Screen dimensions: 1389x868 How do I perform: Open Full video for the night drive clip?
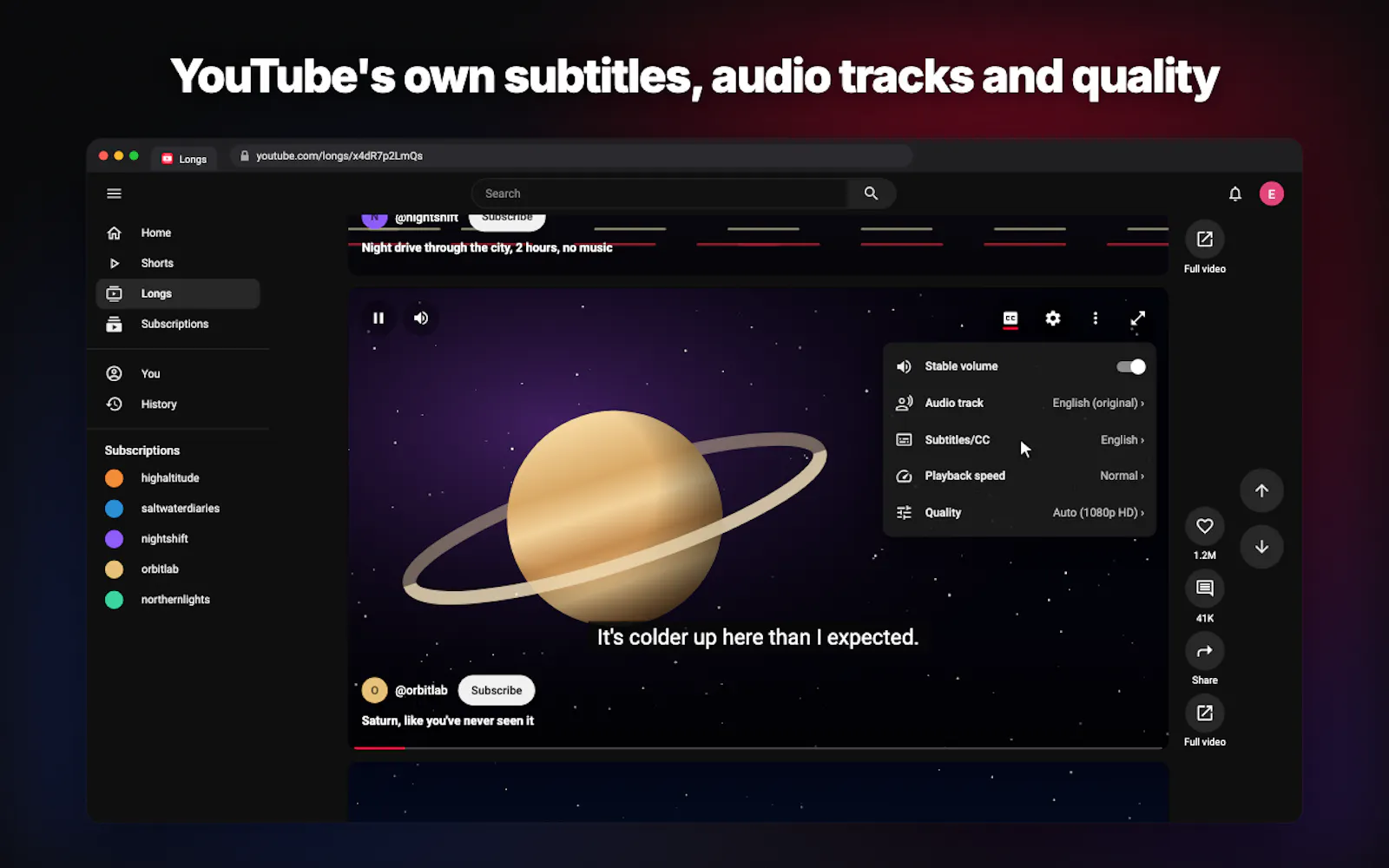[x=1205, y=240]
